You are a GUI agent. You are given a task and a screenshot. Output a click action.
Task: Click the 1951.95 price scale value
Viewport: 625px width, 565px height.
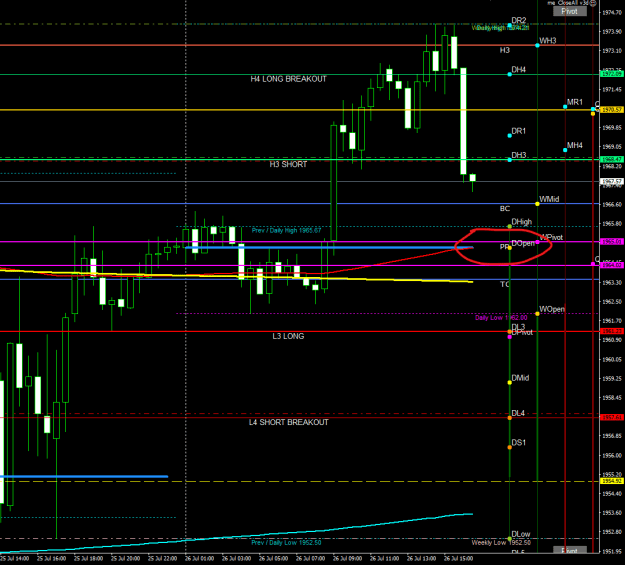[x=611, y=551]
